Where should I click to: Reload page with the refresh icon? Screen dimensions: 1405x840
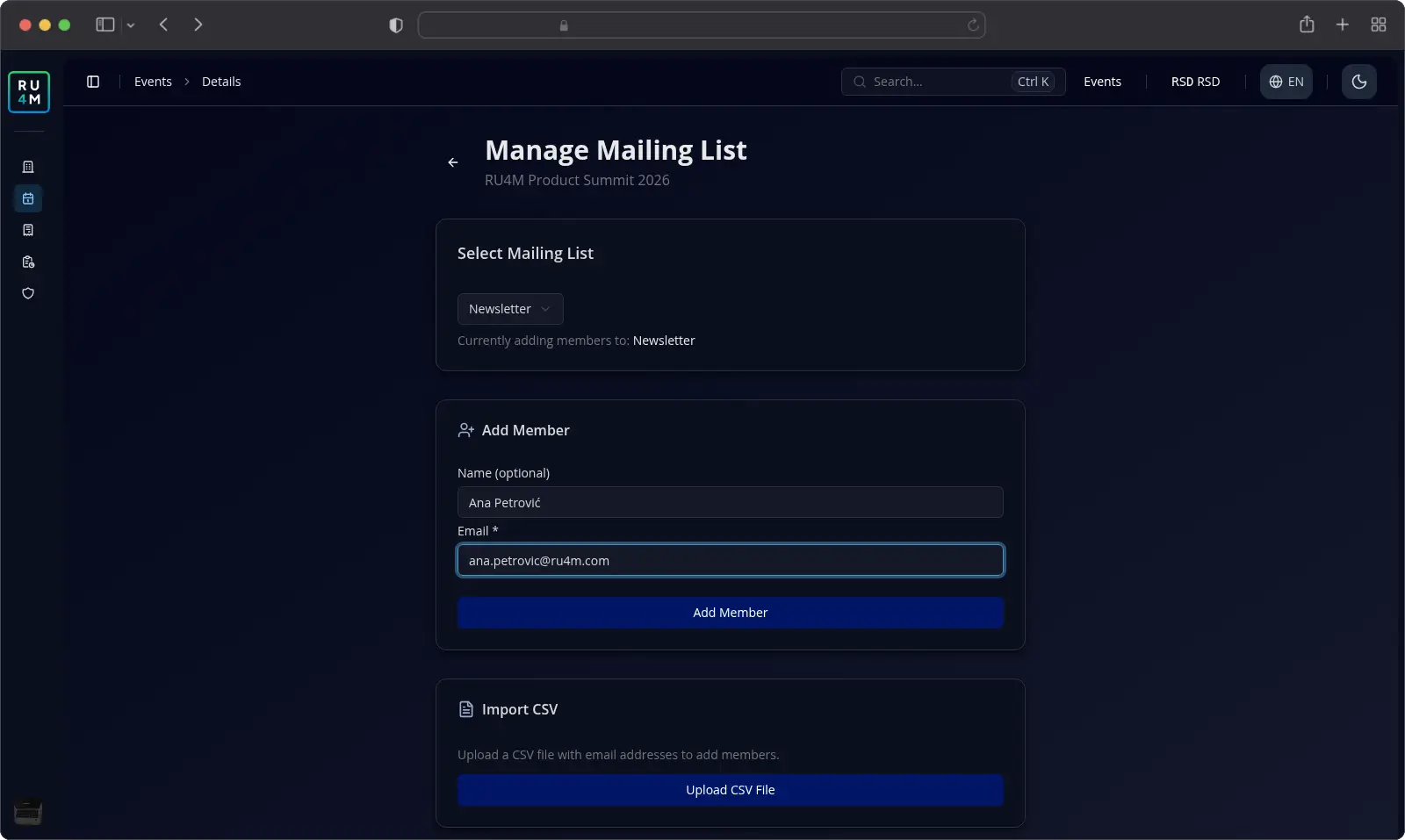(x=973, y=25)
